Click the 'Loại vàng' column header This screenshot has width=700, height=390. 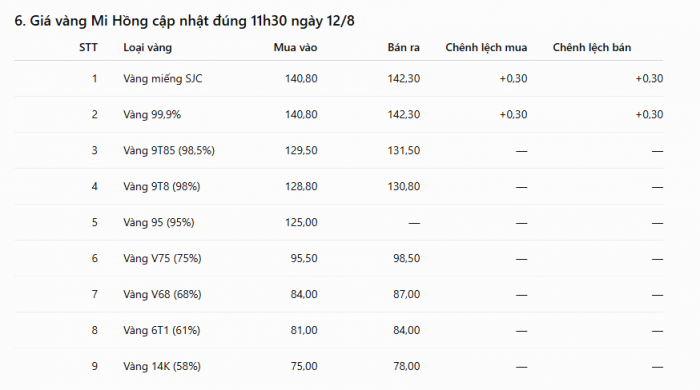[147, 48]
